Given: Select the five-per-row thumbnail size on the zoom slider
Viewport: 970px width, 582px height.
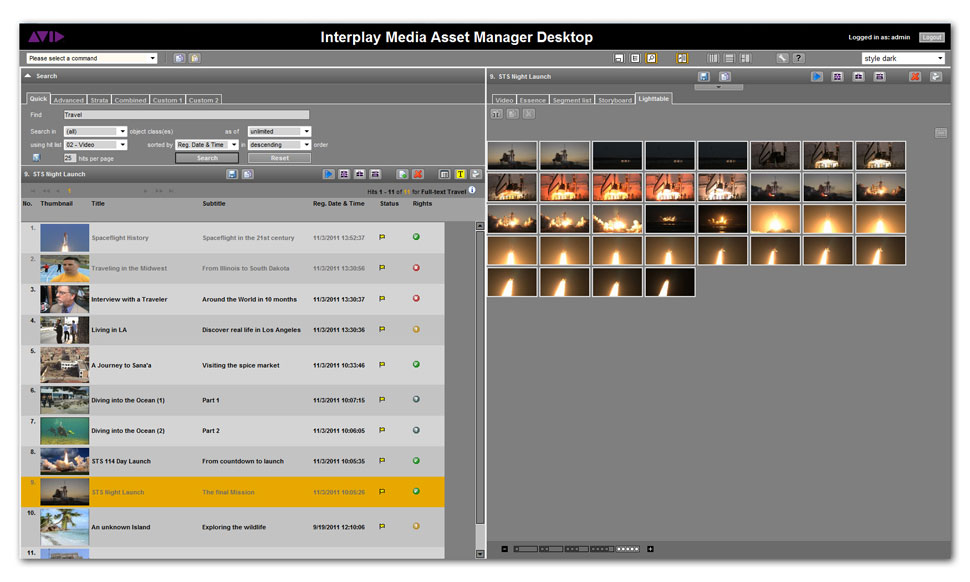Looking at the screenshot, I should [x=627, y=548].
